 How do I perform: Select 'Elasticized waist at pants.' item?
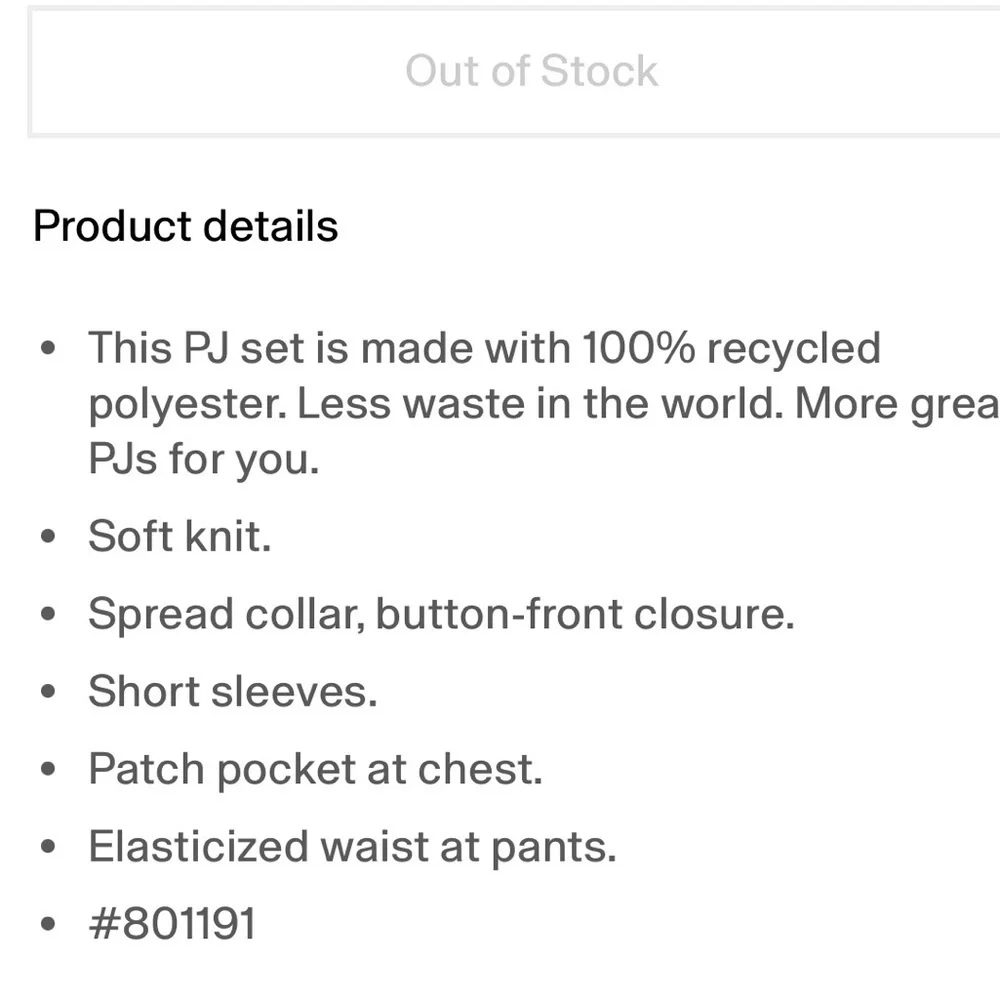pyautogui.click(x=353, y=847)
